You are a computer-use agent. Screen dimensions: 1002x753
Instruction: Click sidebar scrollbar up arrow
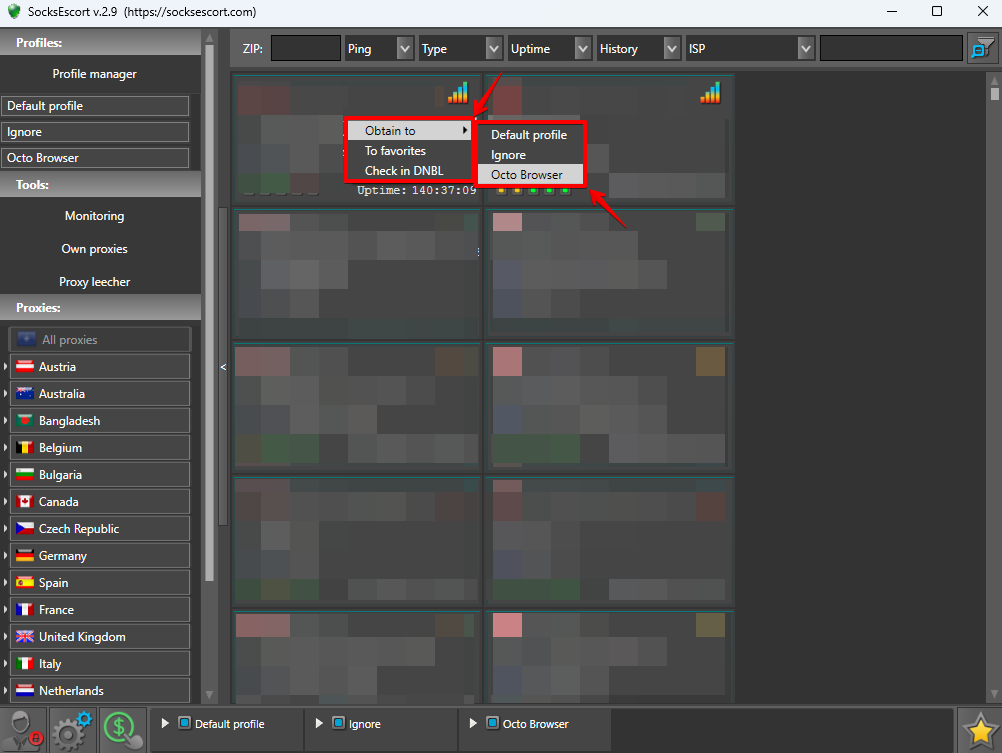click(209, 38)
